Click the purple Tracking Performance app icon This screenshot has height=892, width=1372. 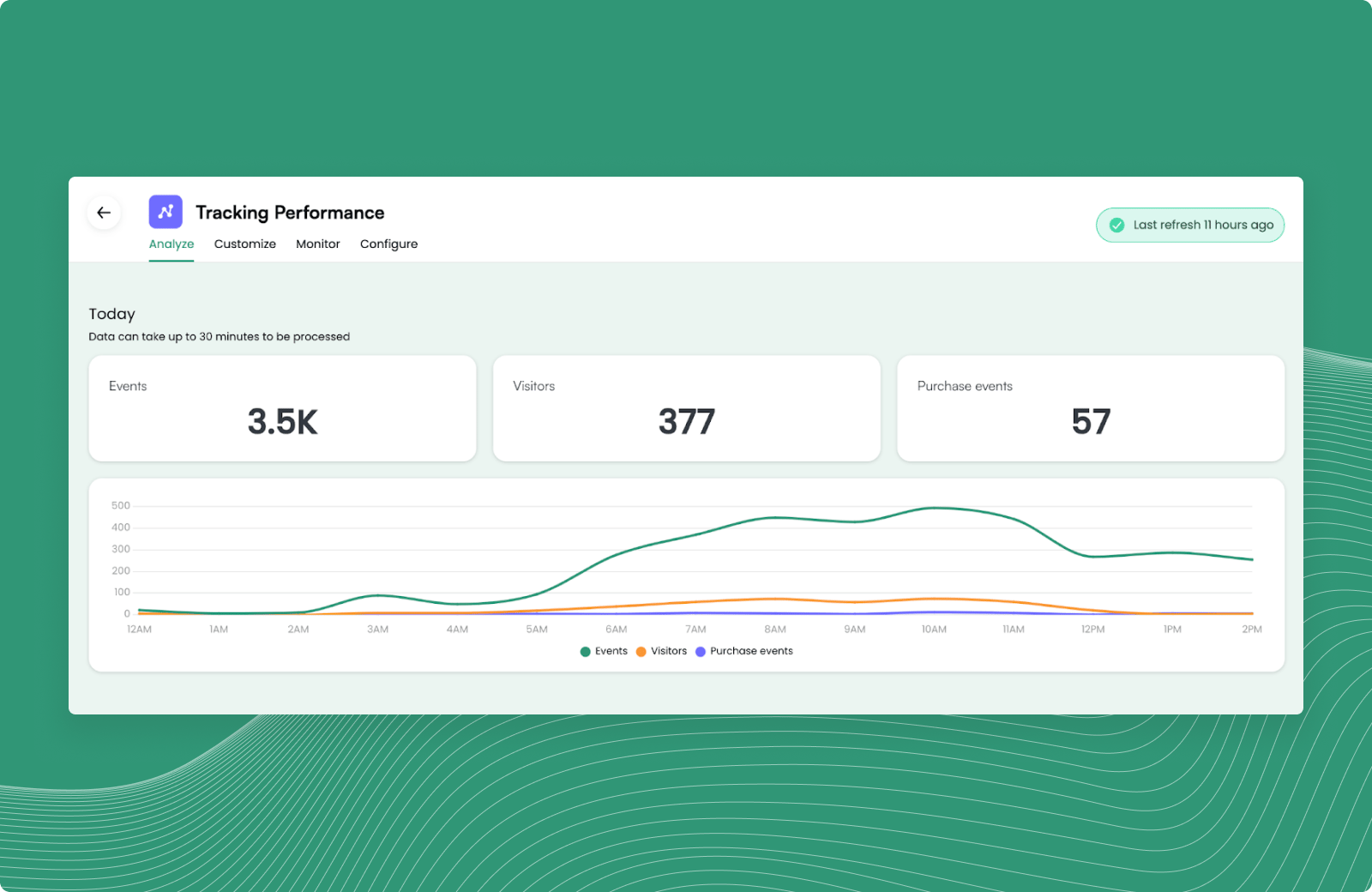click(x=165, y=212)
